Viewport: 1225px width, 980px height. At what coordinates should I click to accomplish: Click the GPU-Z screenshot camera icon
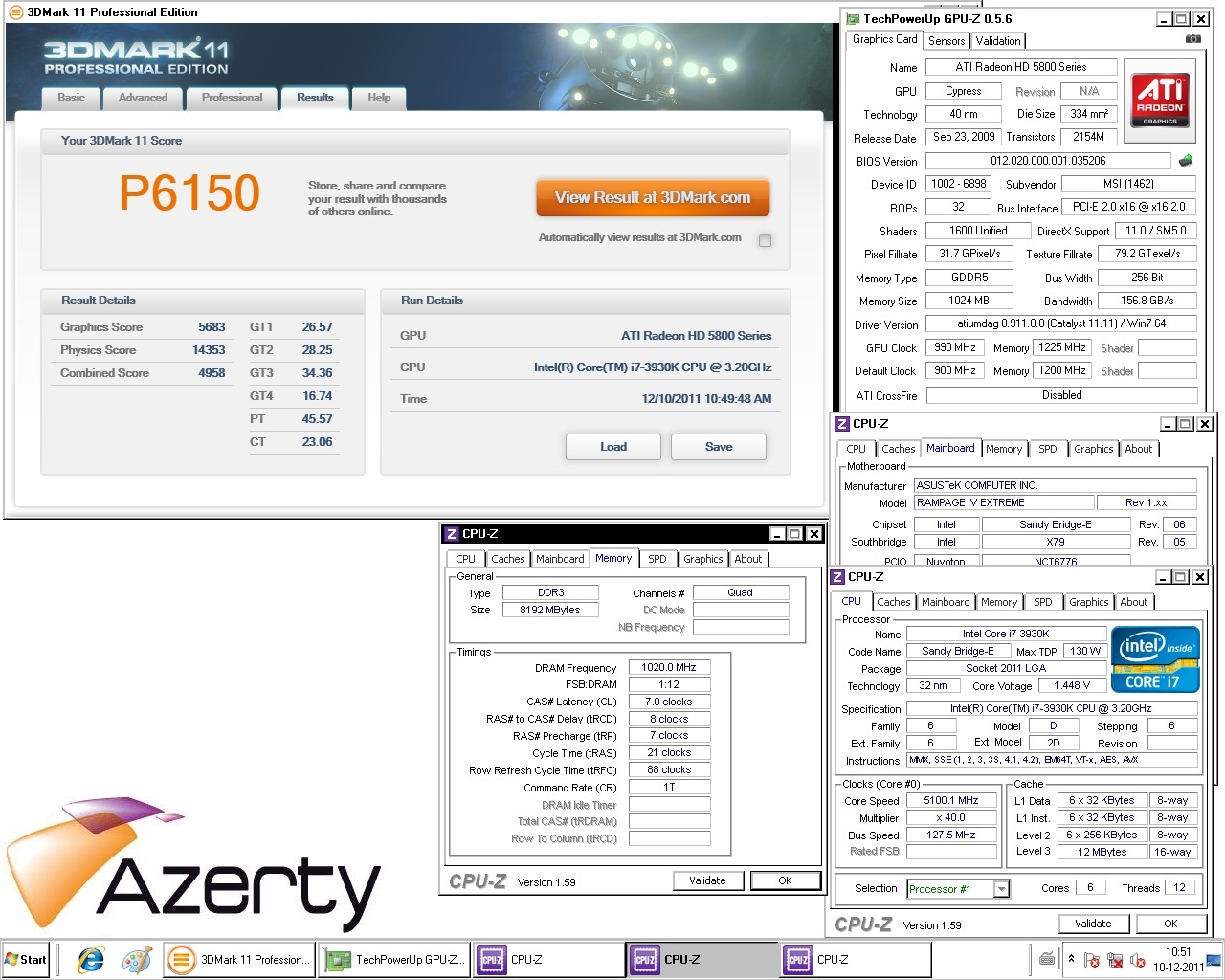point(1192,39)
